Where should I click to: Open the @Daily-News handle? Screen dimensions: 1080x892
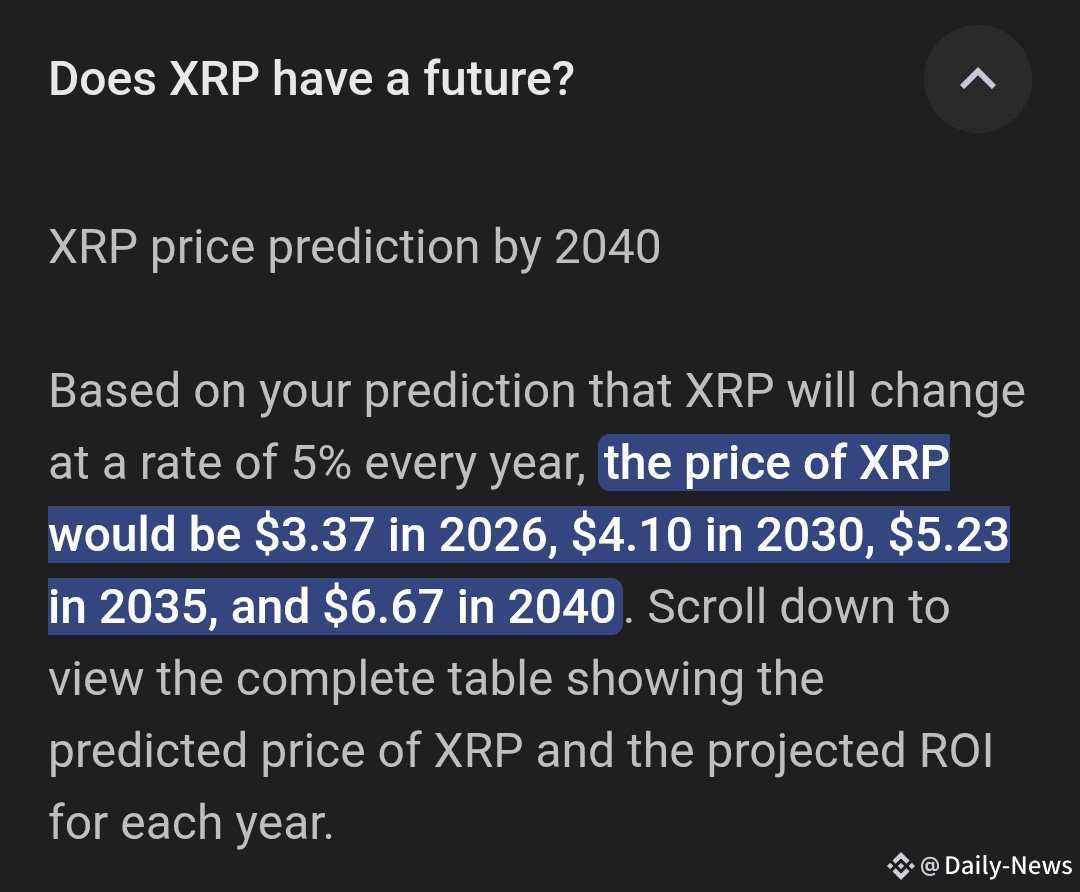pos(997,866)
